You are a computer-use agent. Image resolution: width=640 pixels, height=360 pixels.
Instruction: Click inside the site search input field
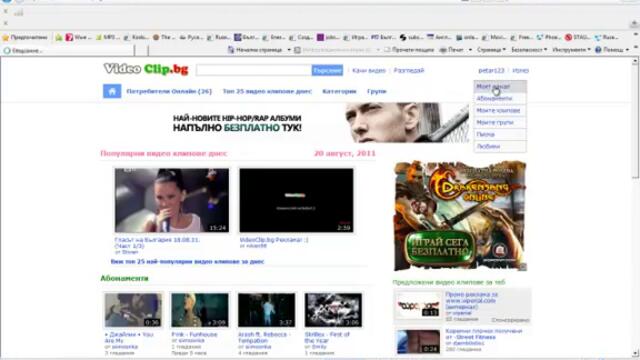click(253, 70)
